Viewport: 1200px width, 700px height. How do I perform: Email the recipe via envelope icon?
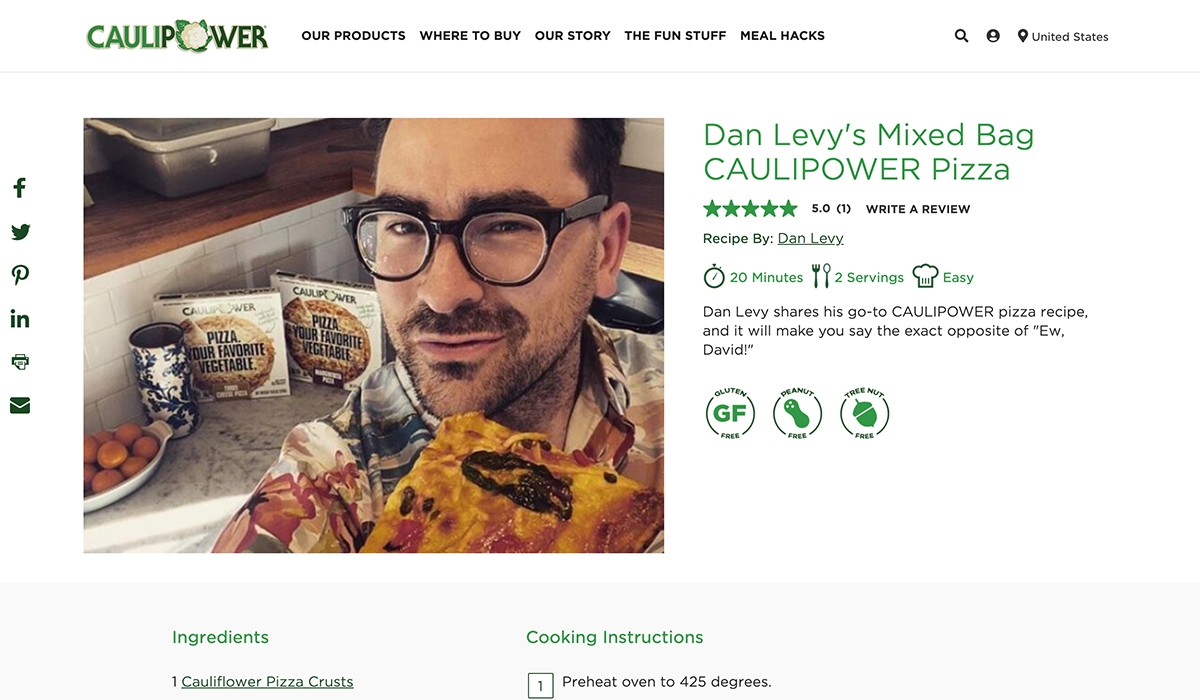[20, 405]
